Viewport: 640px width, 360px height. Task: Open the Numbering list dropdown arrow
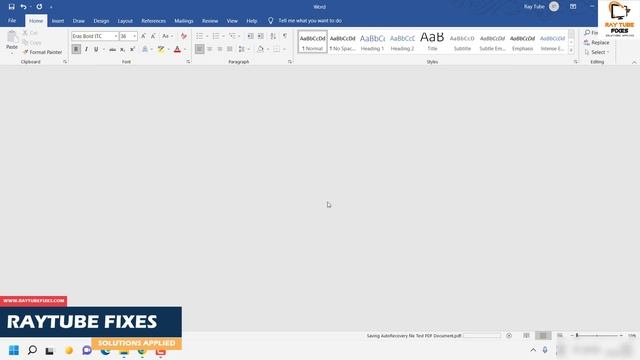point(223,36)
